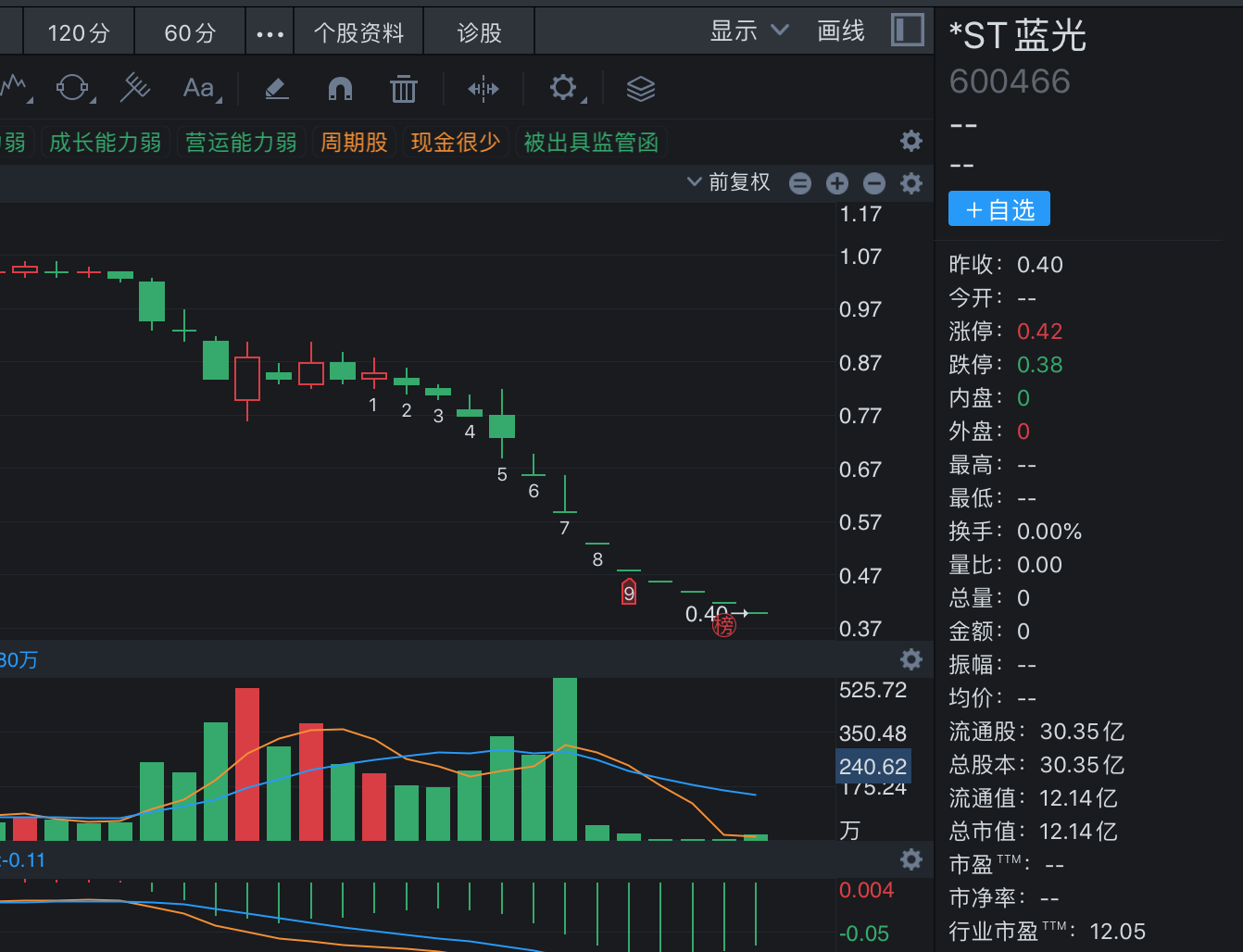The width and height of the screenshot is (1243, 952).
Task: Click the vertical split measure tool icon
Action: [483, 89]
